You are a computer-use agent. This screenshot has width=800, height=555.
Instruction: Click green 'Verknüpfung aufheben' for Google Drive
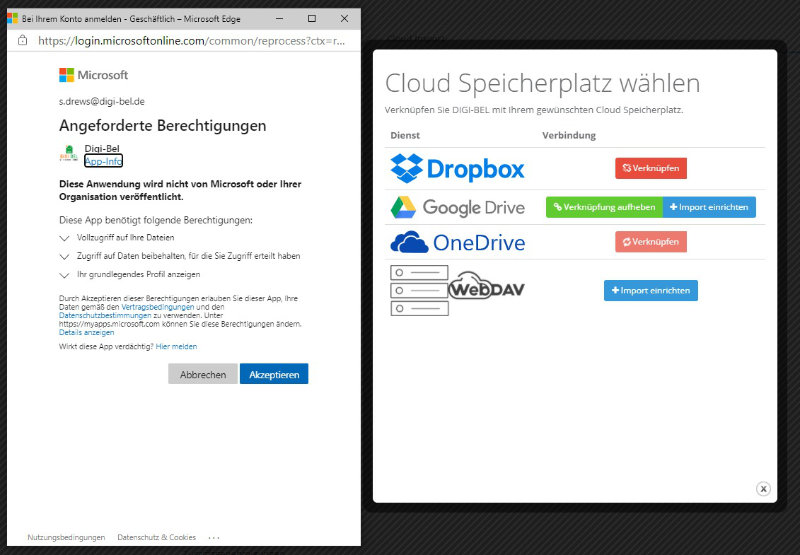pyautogui.click(x=604, y=207)
